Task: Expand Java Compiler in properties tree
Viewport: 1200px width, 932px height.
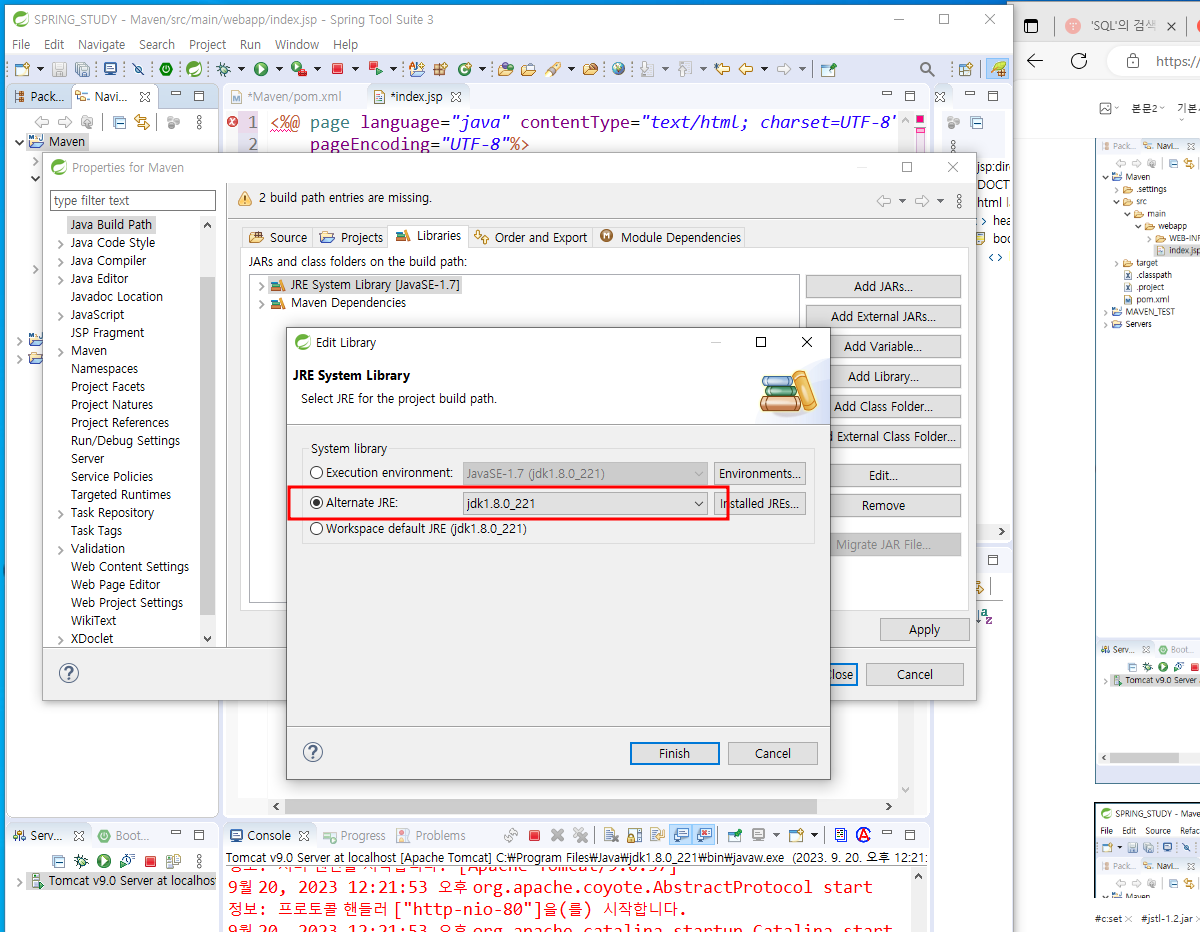Action: tap(62, 261)
